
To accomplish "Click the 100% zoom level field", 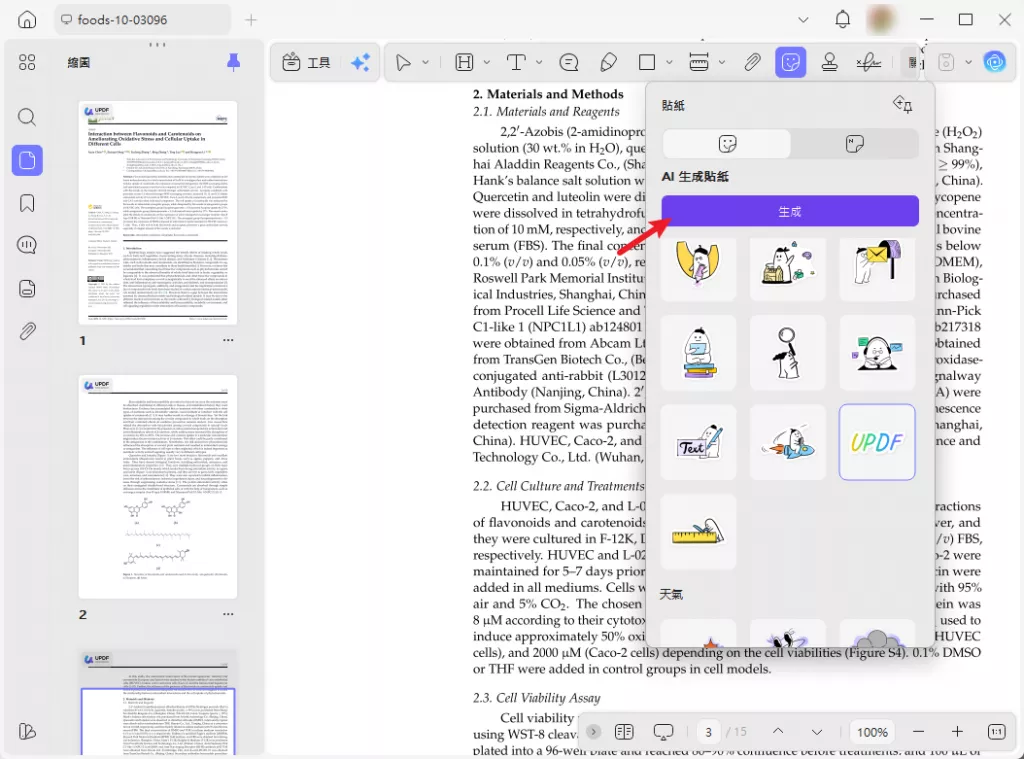I will click(872, 732).
